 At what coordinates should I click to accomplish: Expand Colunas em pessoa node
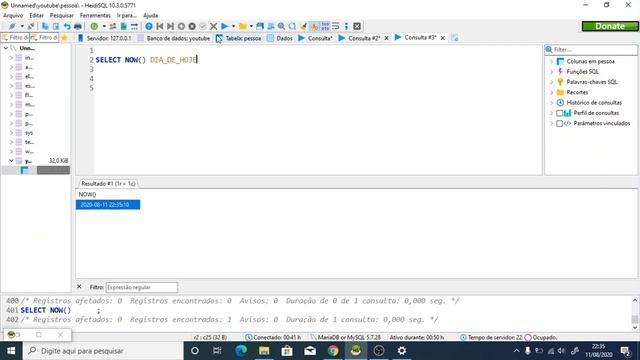(x=552, y=62)
